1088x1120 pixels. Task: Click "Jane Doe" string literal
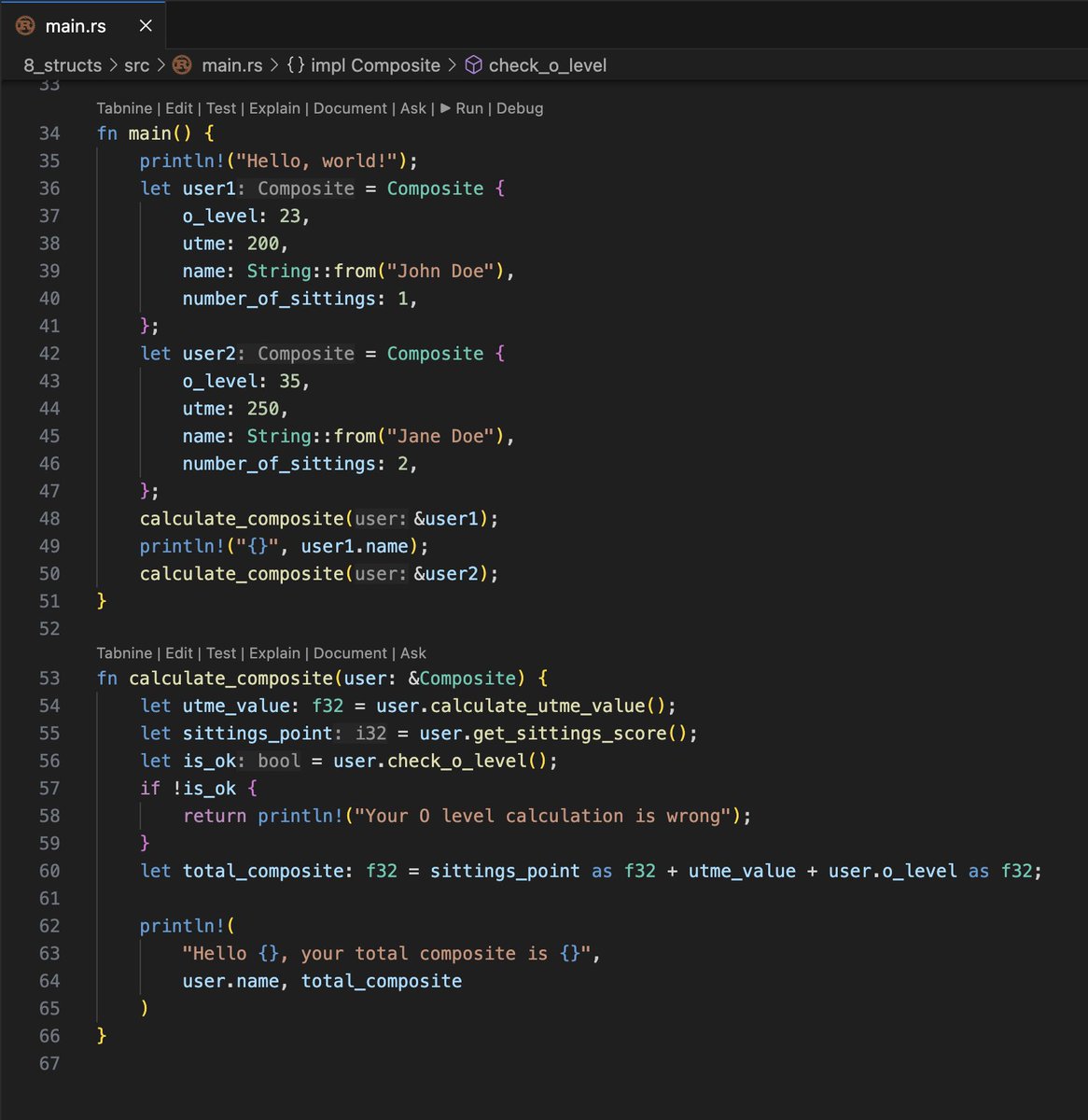(x=440, y=436)
